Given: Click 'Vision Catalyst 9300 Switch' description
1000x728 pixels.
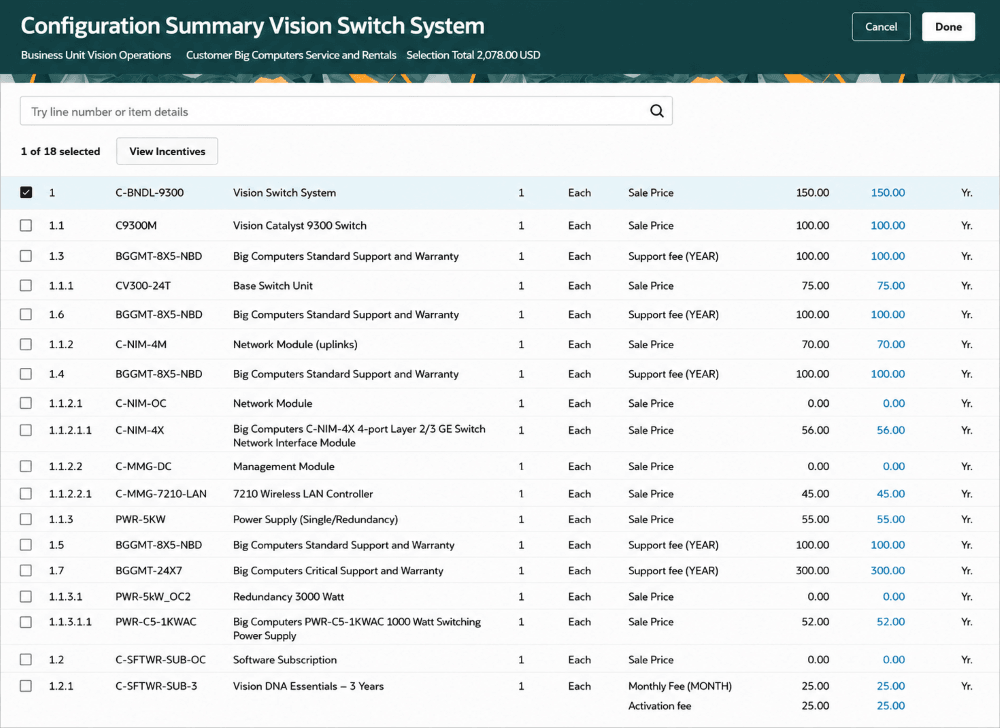Looking at the screenshot, I should 300,226.
